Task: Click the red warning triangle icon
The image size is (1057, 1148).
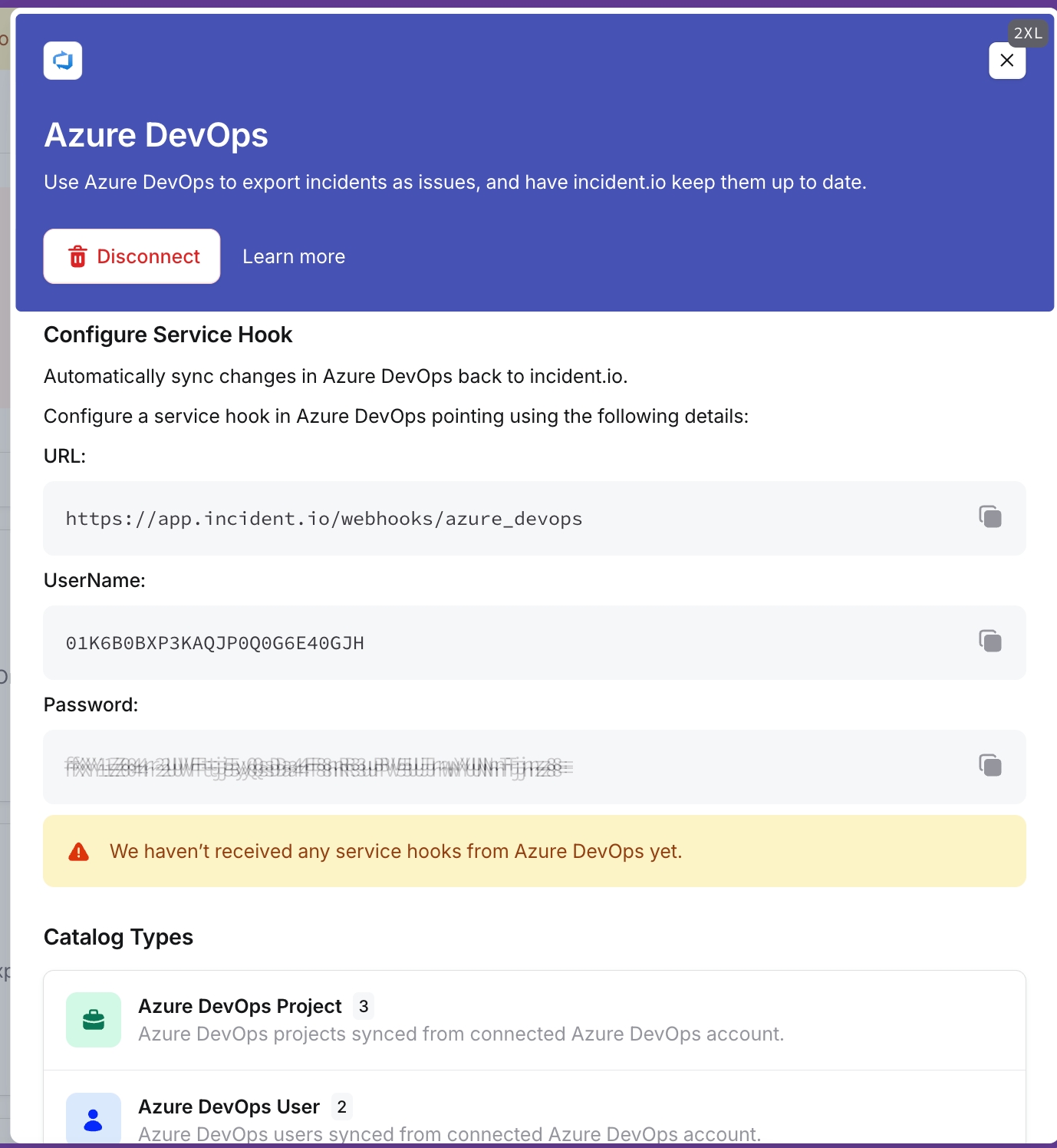Action: (x=79, y=852)
